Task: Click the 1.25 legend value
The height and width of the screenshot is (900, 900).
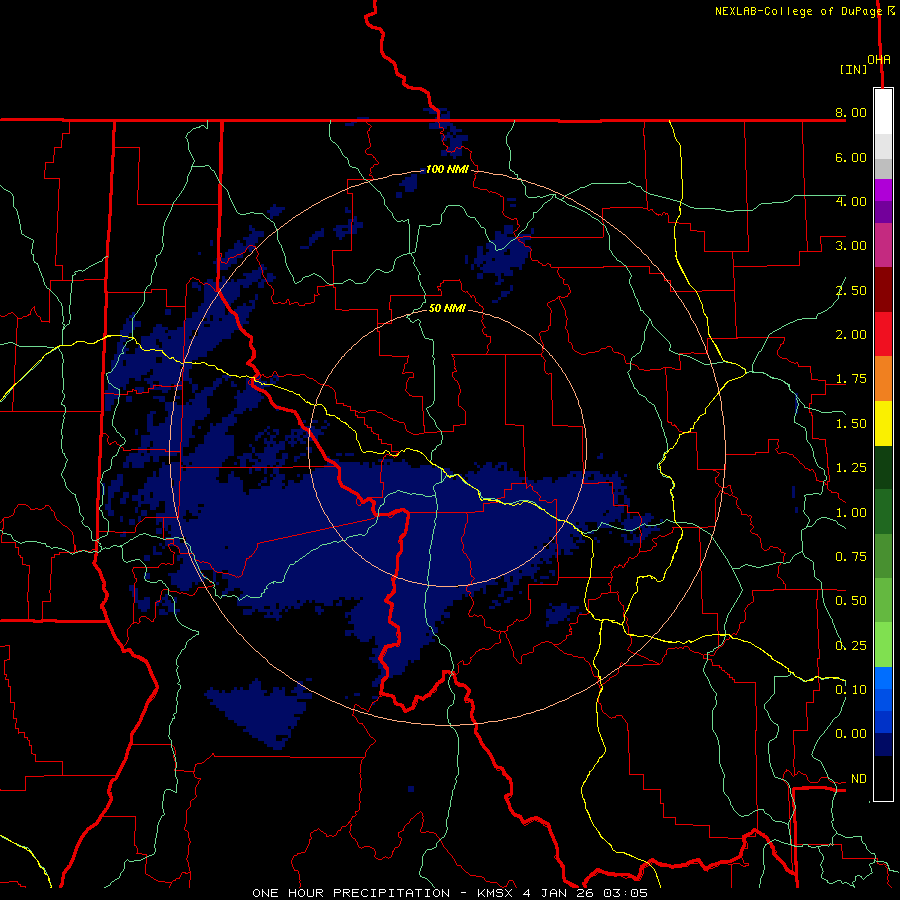Action: point(851,468)
